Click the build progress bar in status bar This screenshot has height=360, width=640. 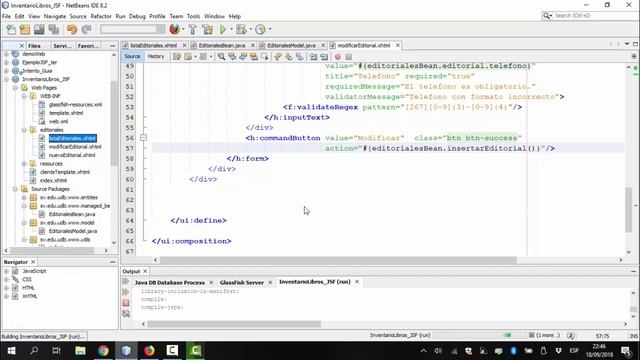pyautogui.click(x=479, y=336)
